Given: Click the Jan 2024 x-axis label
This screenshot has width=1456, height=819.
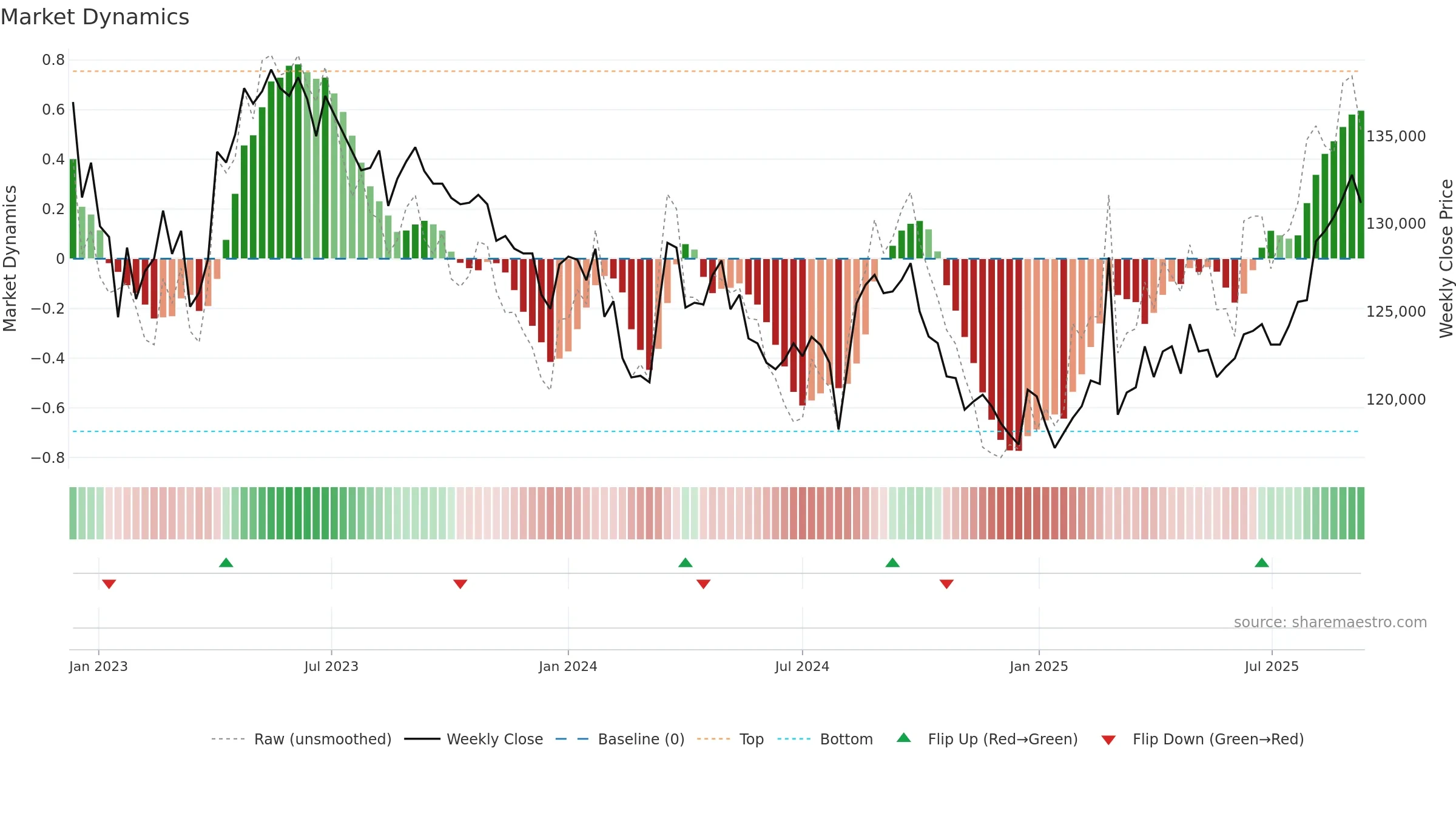Looking at the screenshot, I should 568,666.
